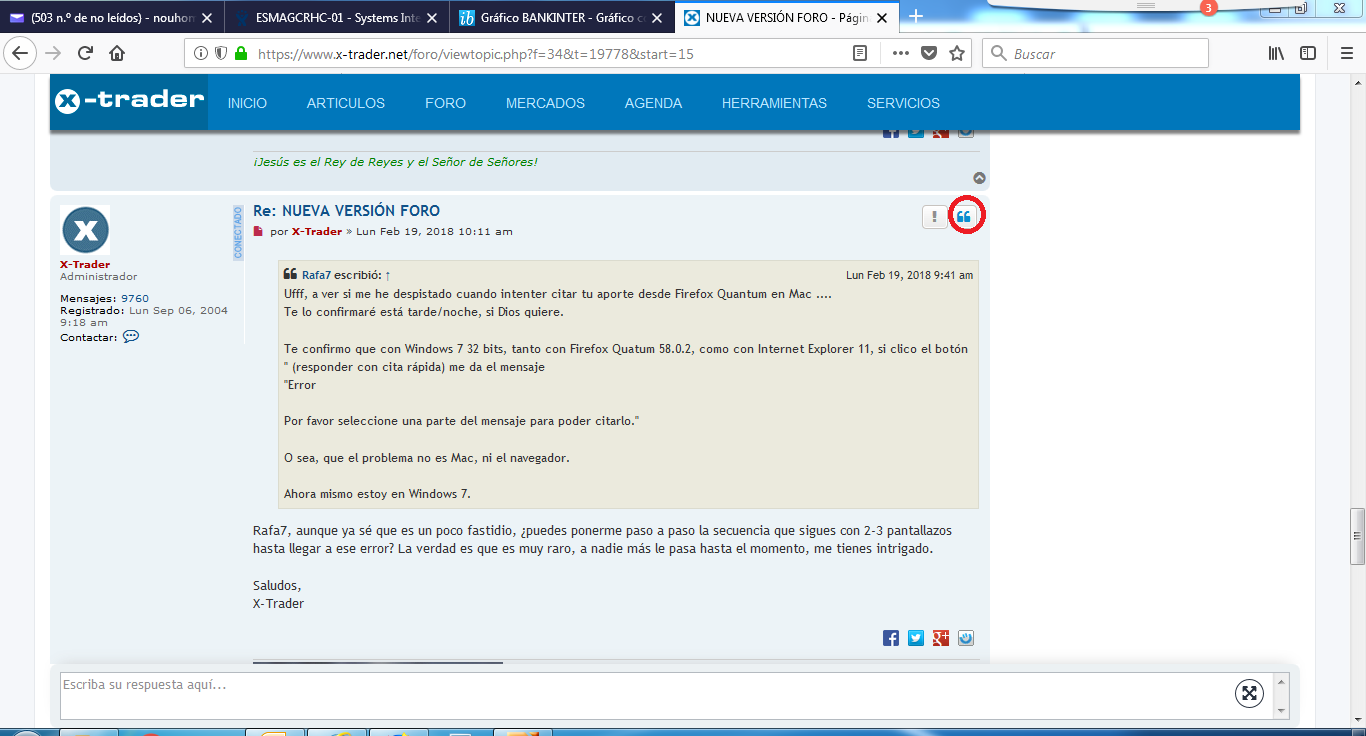Click the reply box scroll-up arrow
Screen dimensions: 1366x736
coord(1281,681)
